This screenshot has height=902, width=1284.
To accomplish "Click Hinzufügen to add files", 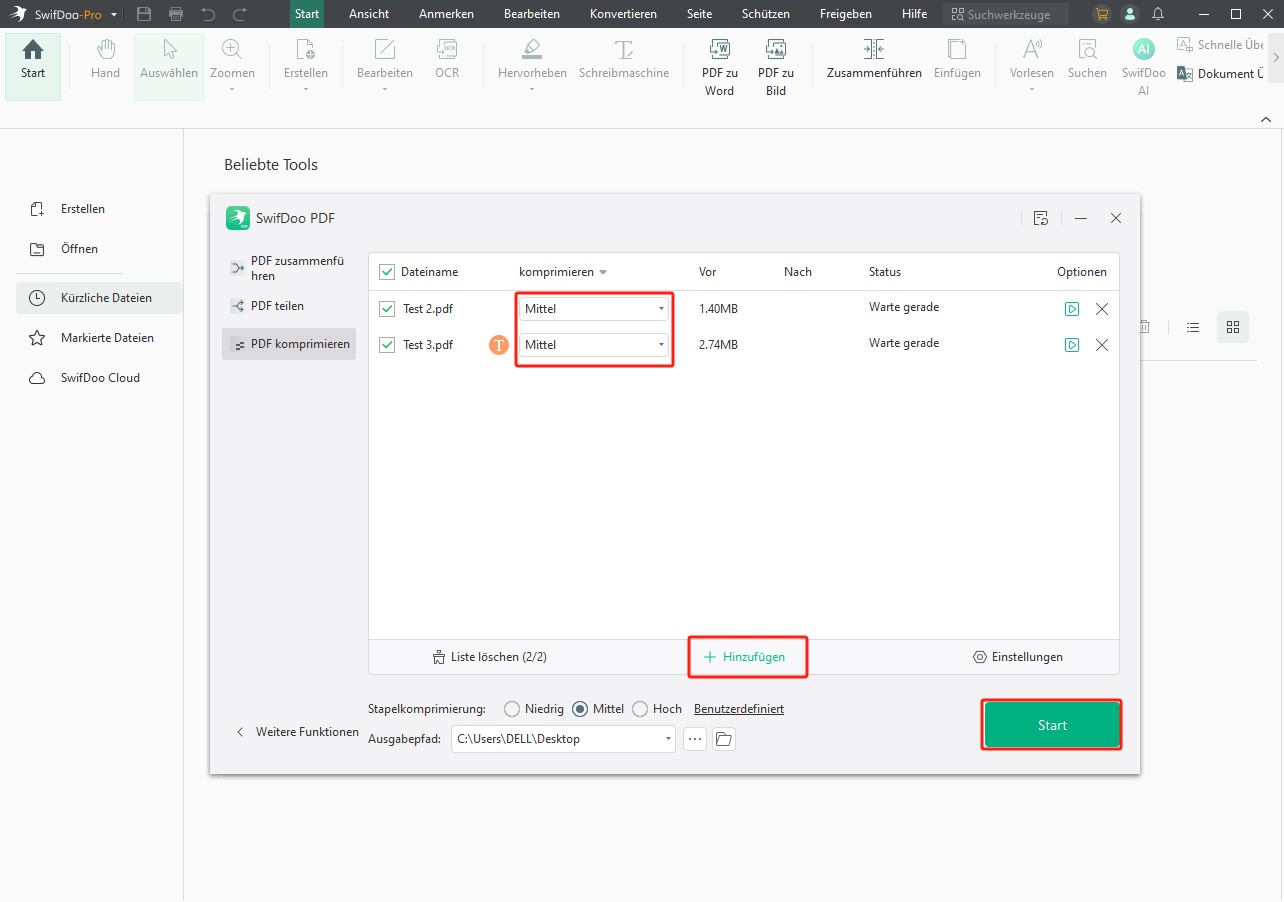I will [x=744, y=657].
